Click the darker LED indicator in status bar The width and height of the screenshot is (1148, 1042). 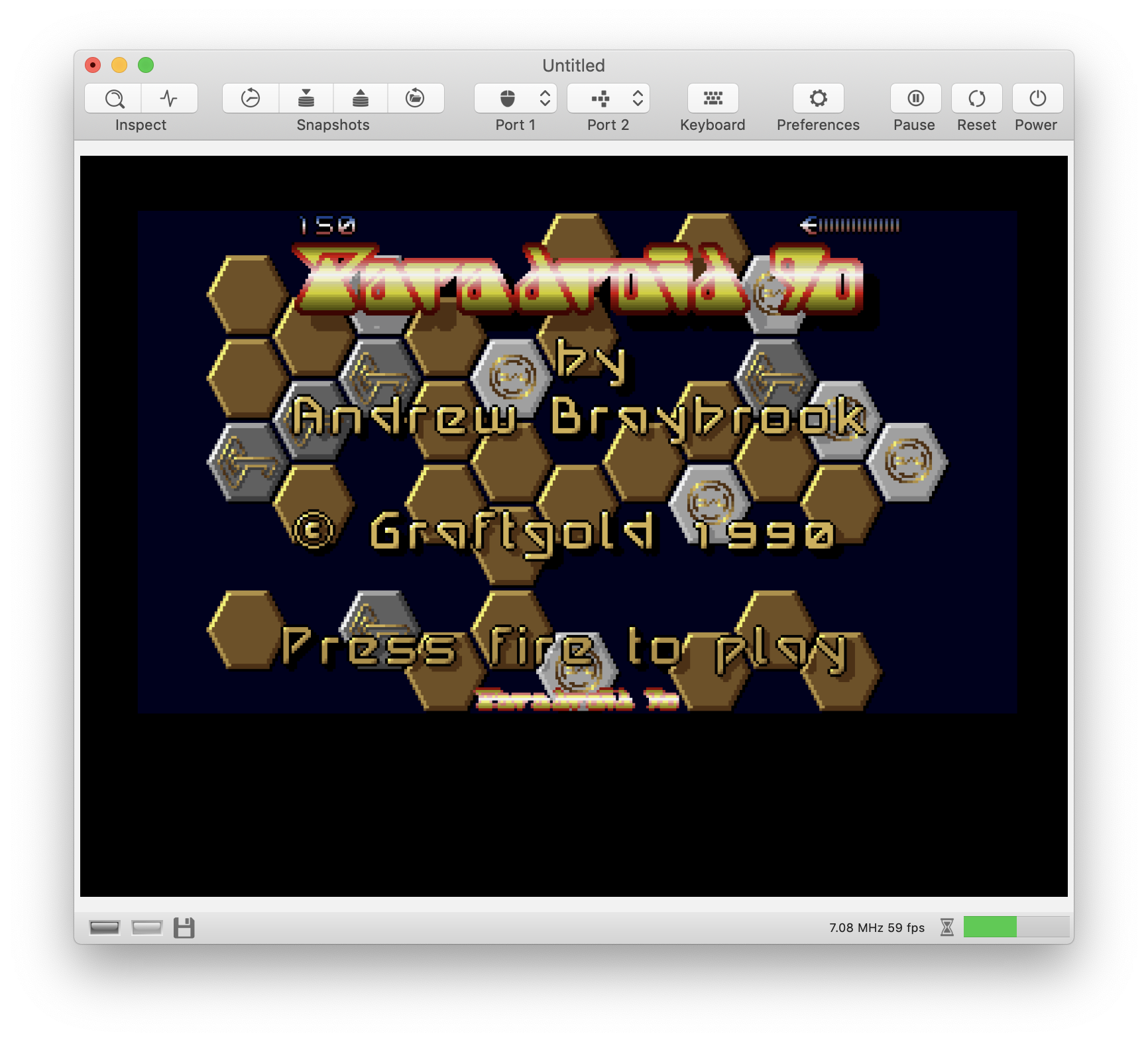(105, 927)
